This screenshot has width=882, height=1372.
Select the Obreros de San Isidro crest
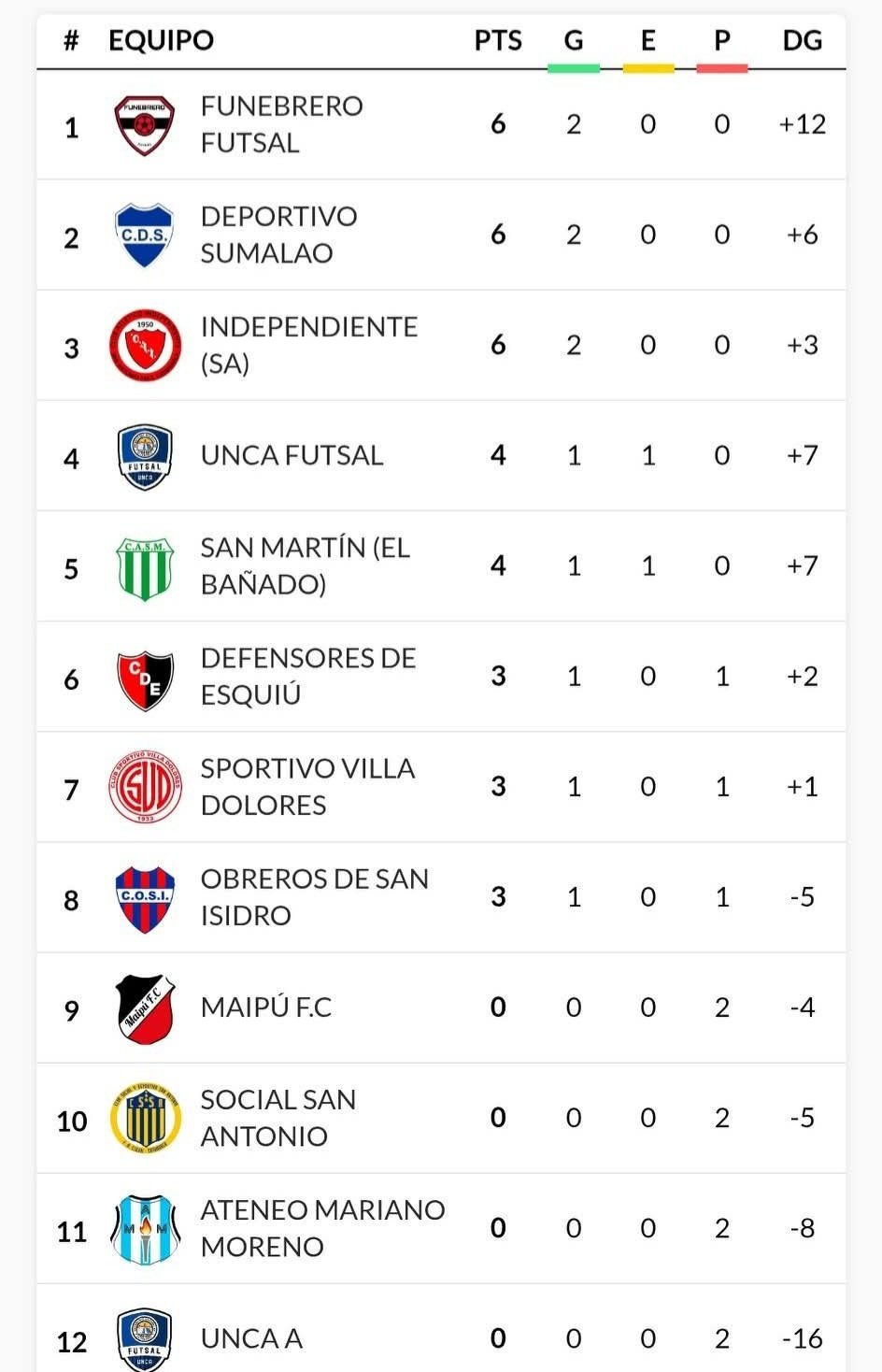pos(145,899)
